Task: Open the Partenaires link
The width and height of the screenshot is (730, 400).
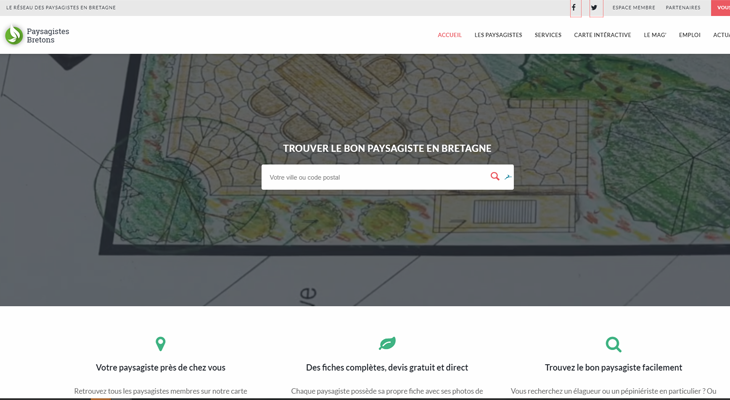Action: pos(683,7)
